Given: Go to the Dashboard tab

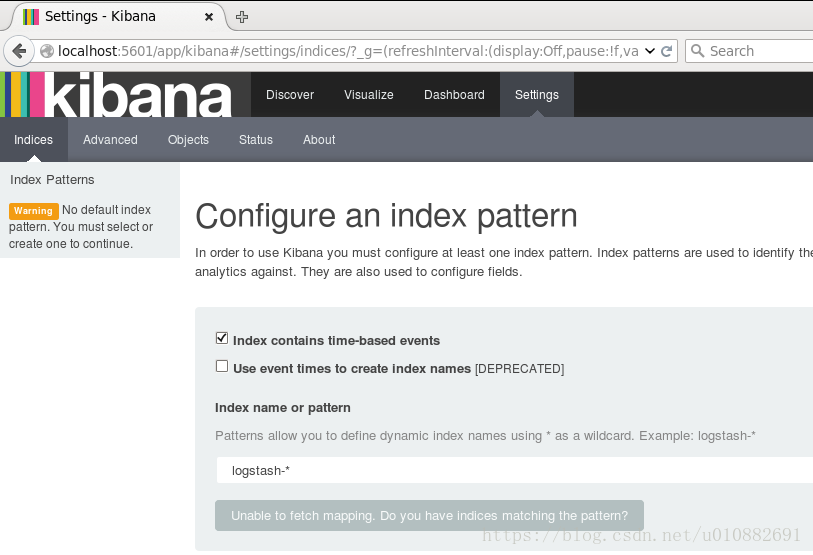Looking at the screenshot, I should point(454,94).
